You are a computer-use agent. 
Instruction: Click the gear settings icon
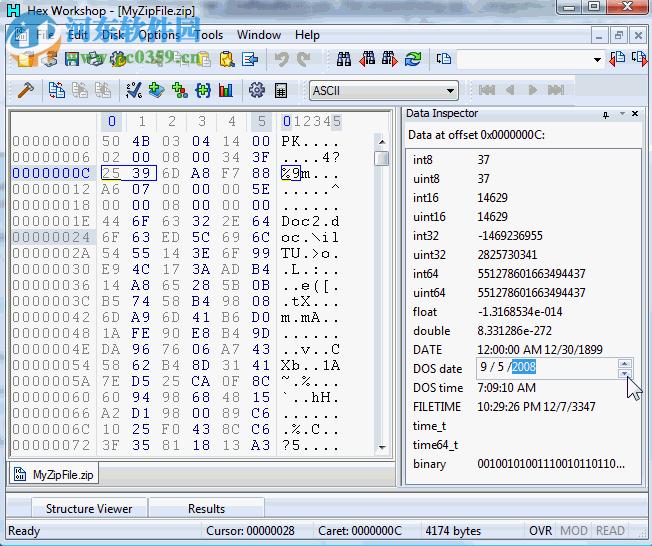[257, 90]
